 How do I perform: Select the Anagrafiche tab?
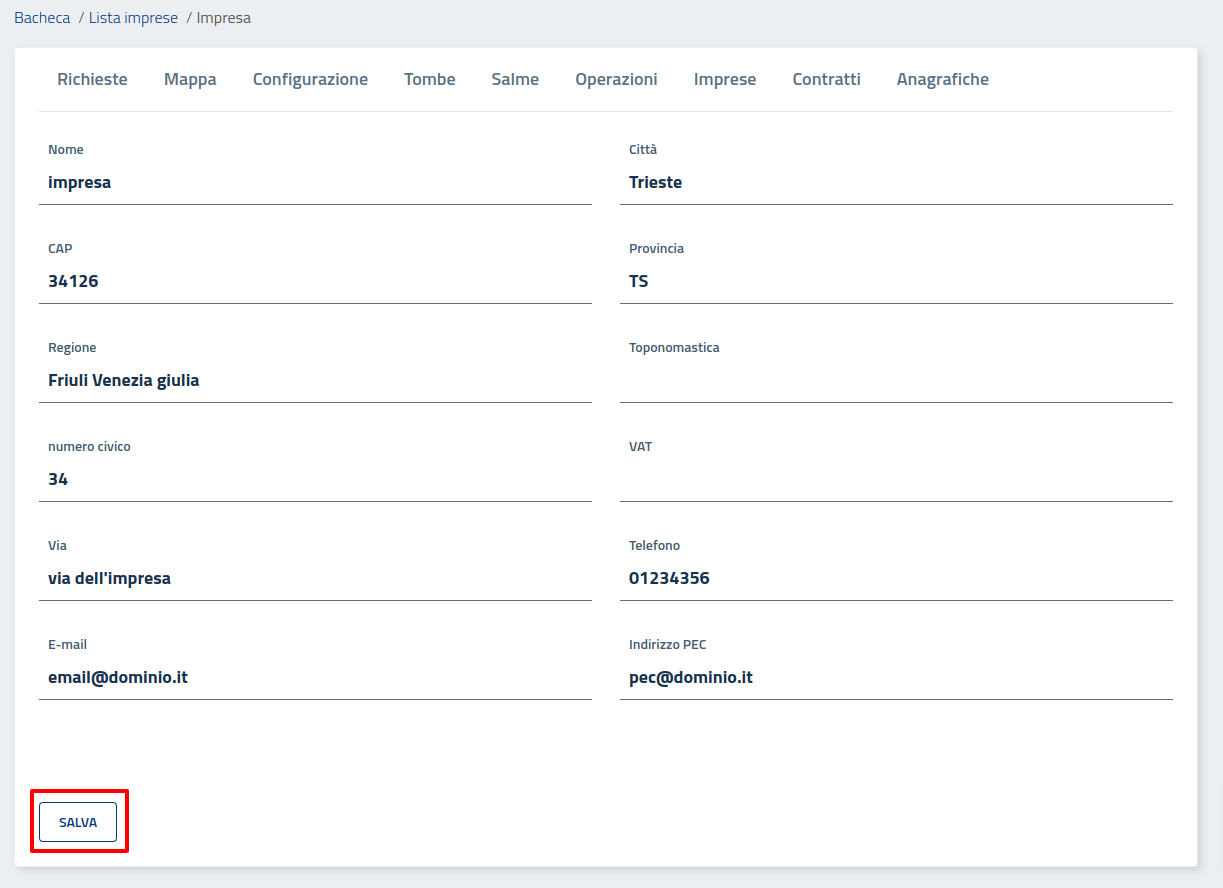(x=942, y=79)
